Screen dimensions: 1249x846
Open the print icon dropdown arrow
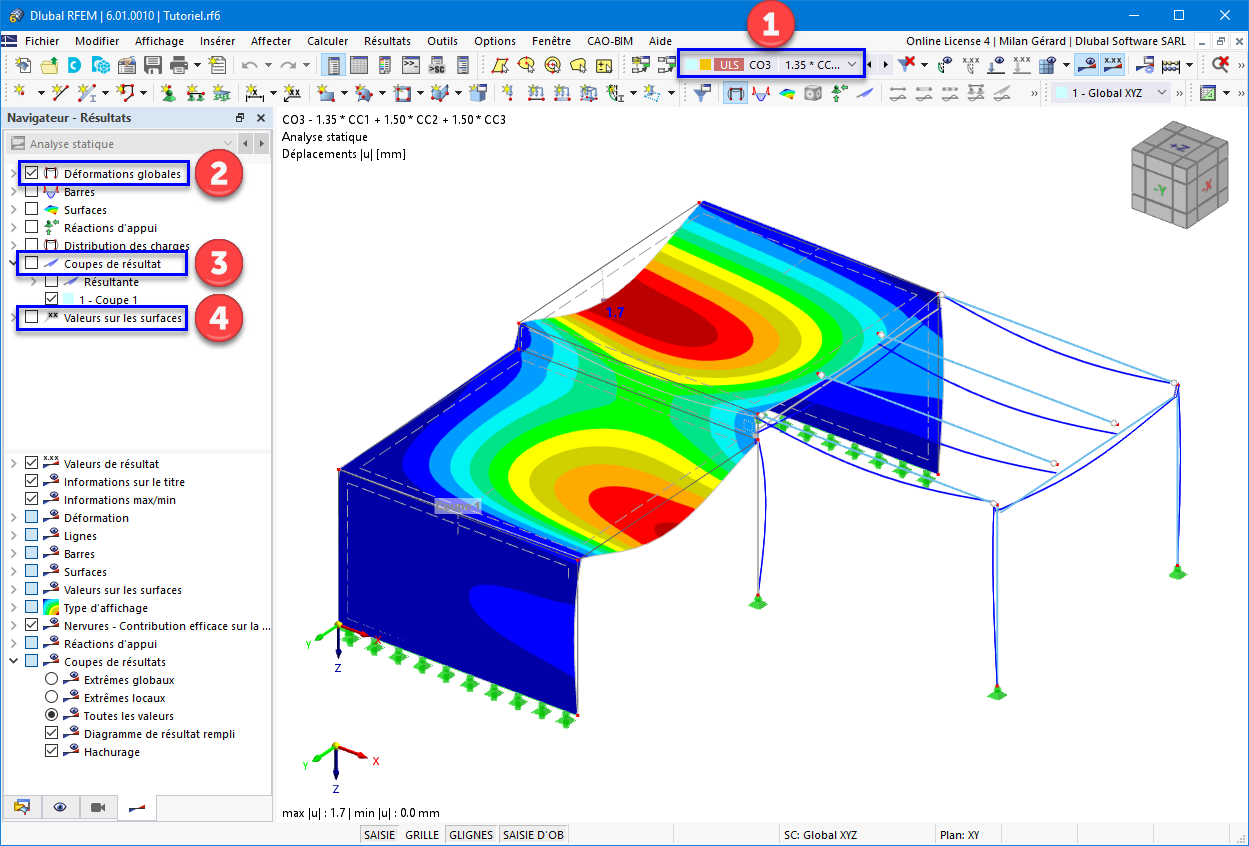coord(197,65)
